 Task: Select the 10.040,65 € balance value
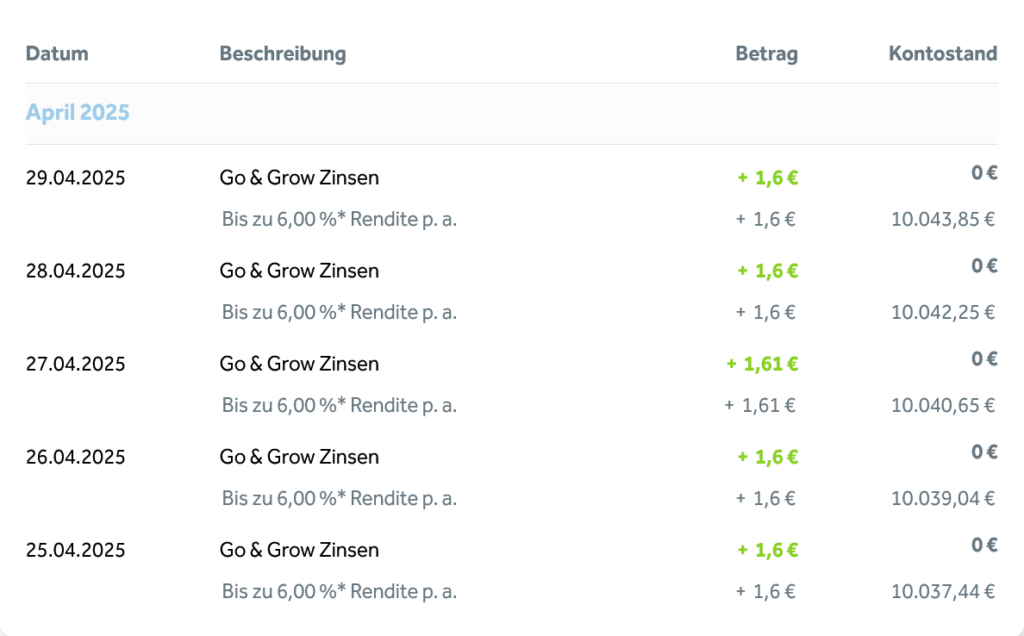[943, 405]
